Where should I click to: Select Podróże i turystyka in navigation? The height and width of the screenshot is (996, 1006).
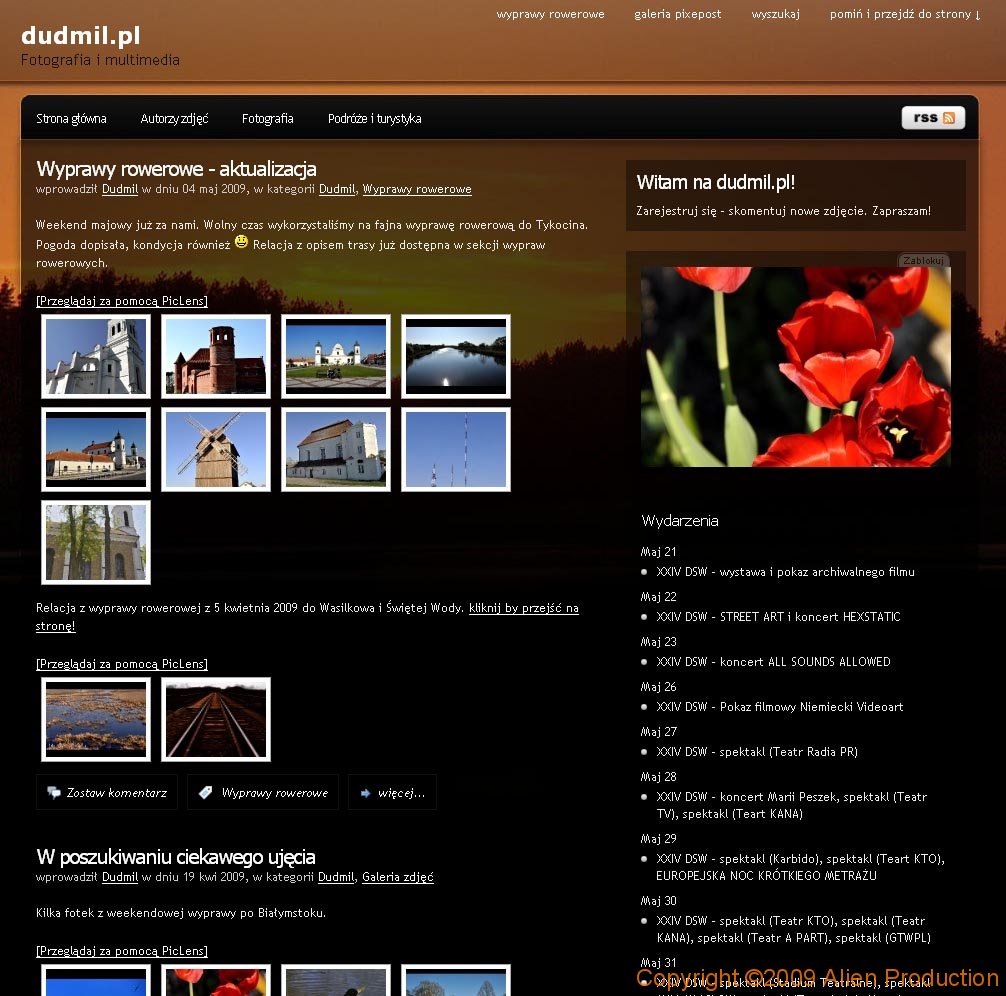click(x=374, y=119)
